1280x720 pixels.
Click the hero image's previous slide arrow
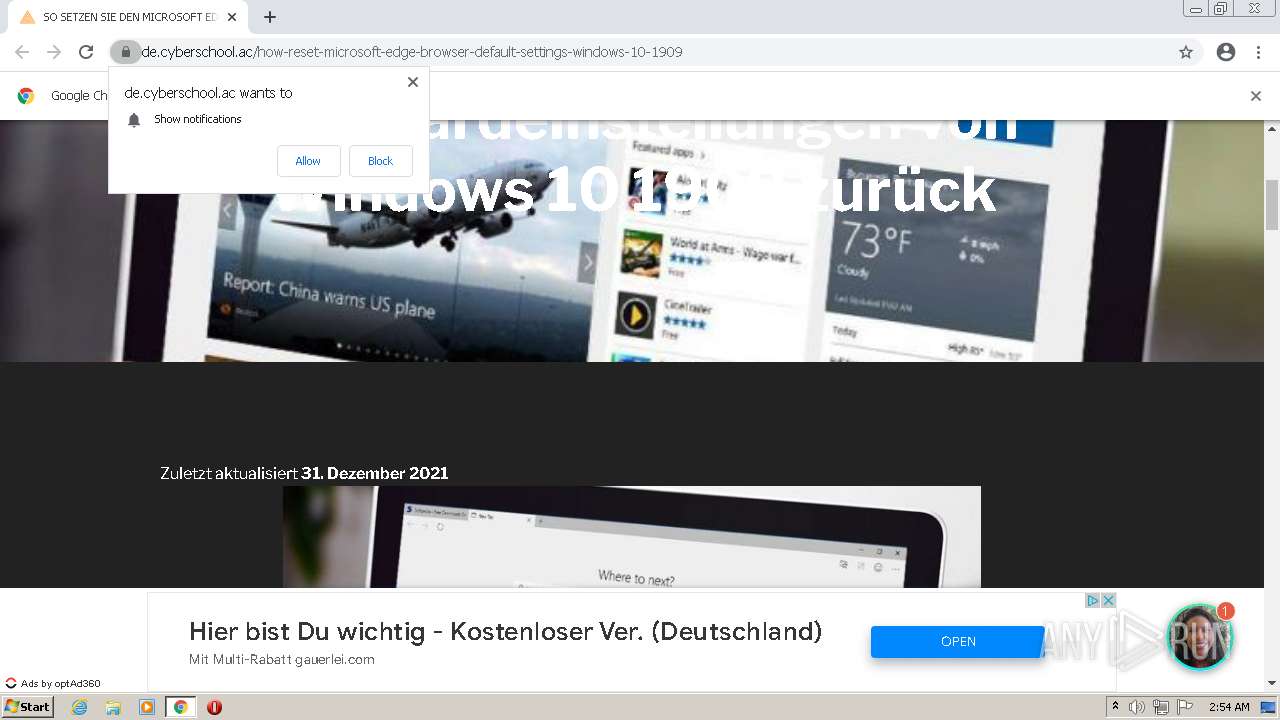(x=228, y=211)
